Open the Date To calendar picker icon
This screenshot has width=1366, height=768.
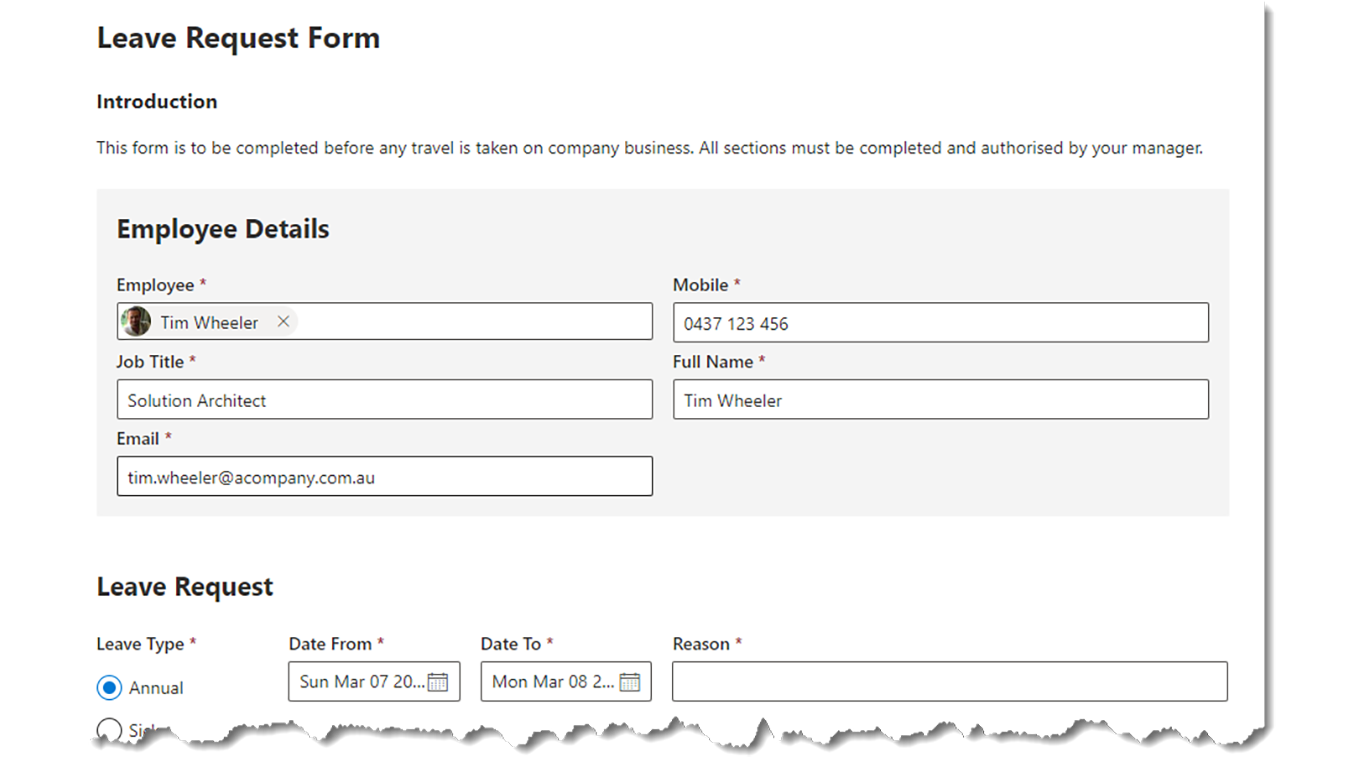630,682
